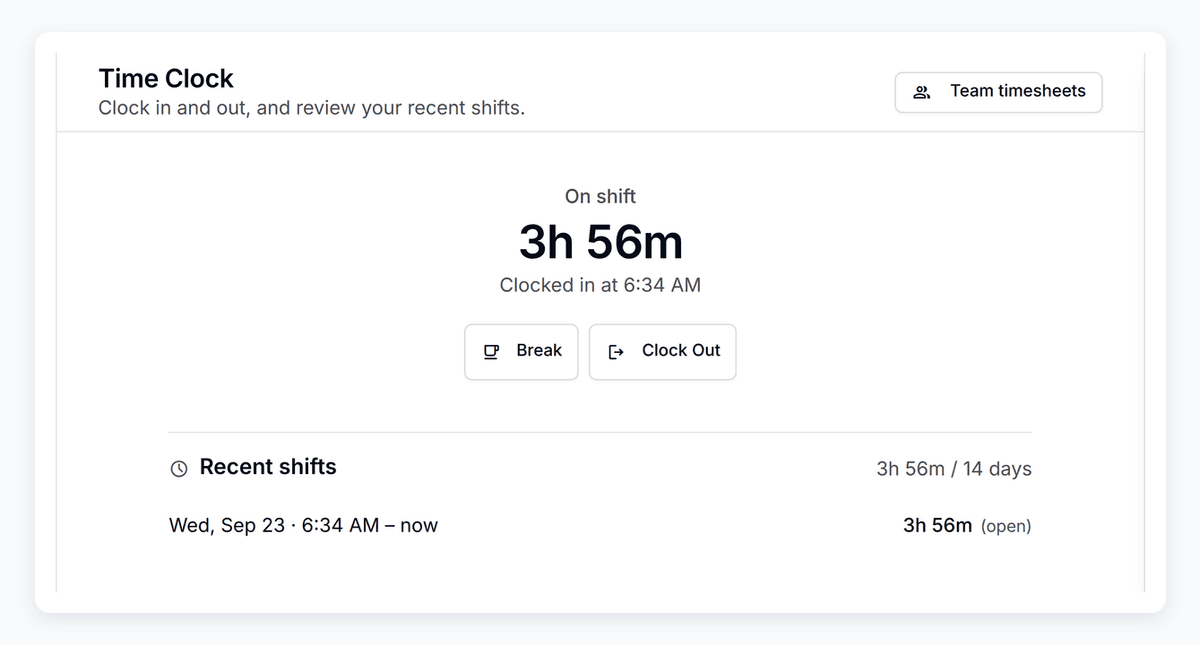This screenshot has height=645, width=1200.
Task: Click the bold 3h 56m shift duration
Action: pyautogui.click(x=937, y=525)
